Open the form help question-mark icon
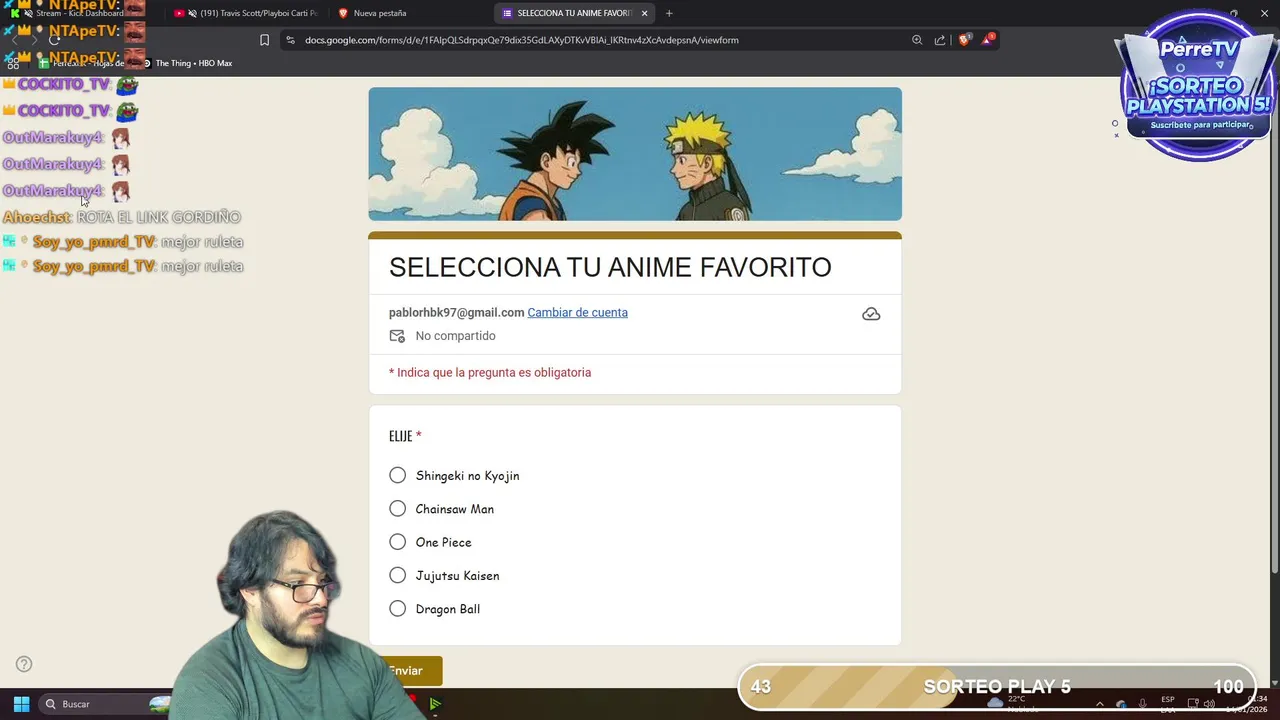1280x720 pixels. [x=24, y=664]
